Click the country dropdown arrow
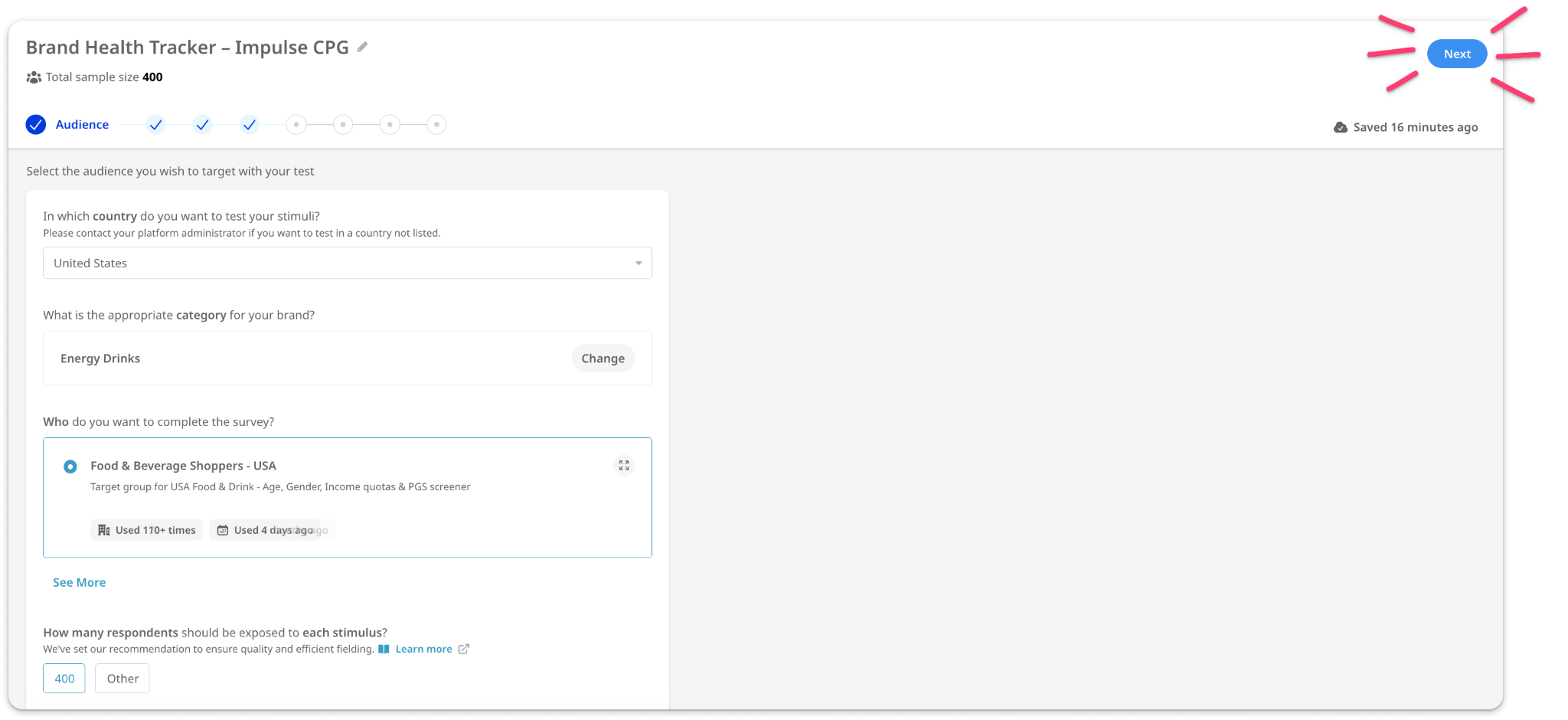Viewport: 1568px width, 720px height. tap(639, 263)
